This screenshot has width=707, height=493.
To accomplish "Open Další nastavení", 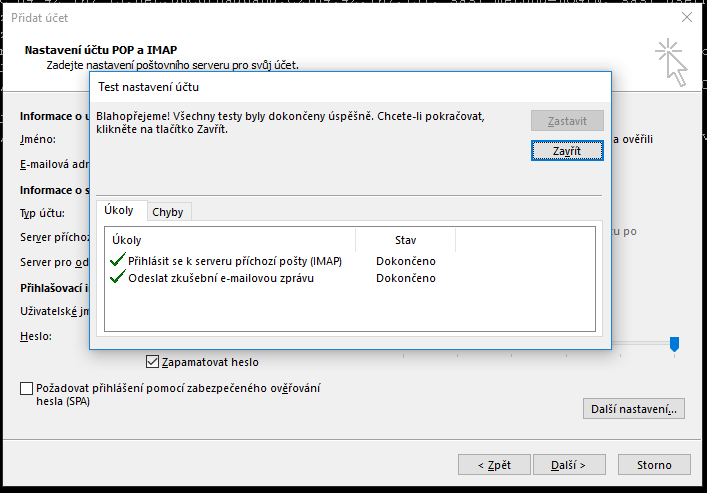I will click(x=633, y=408).
